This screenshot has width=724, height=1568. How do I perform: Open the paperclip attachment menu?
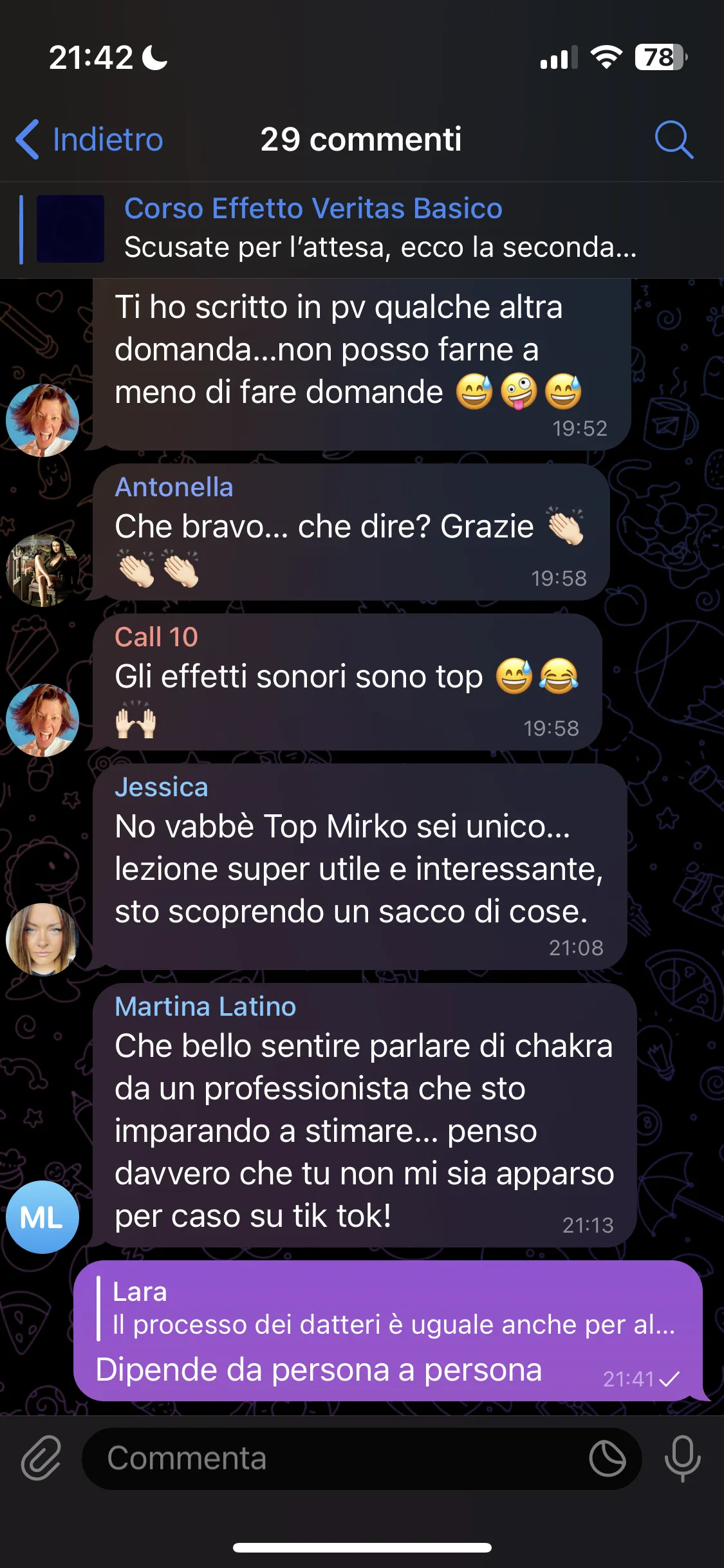pyautogui.click(x=41, y=1458)
